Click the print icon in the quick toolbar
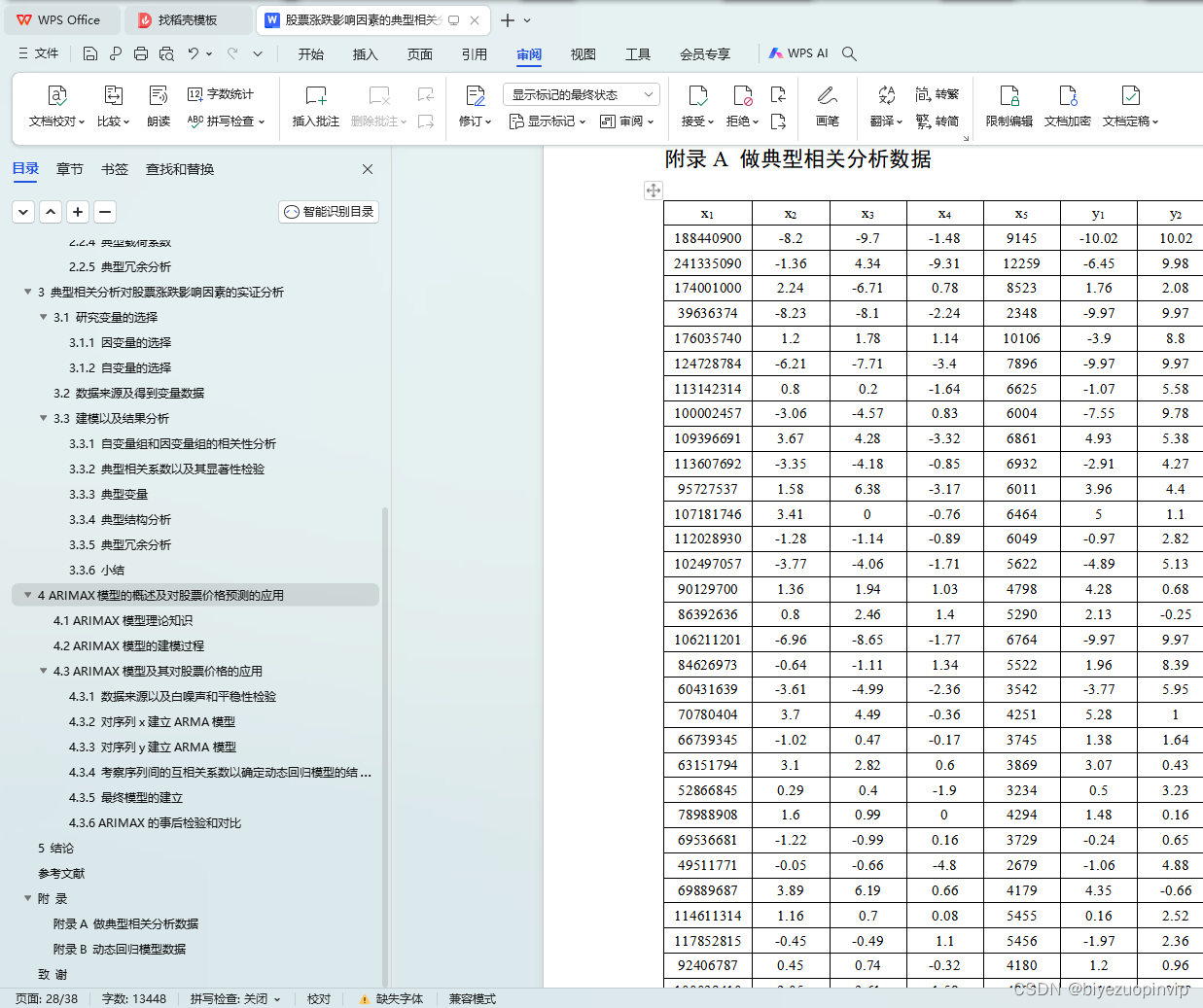 click(141, 53)
